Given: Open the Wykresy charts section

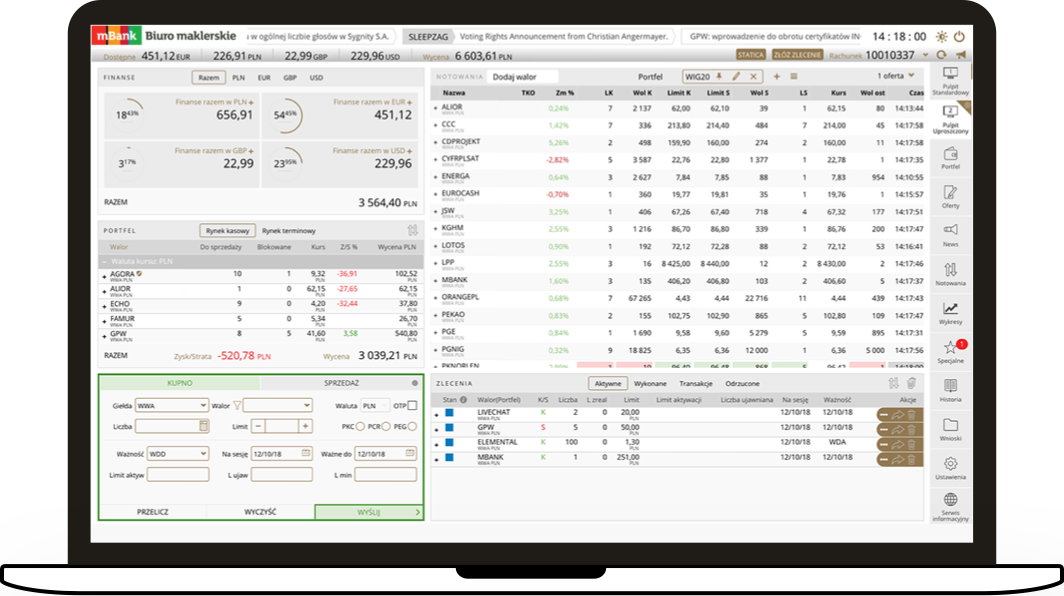Looking at the screenshot, I should [x=950, y=313].
